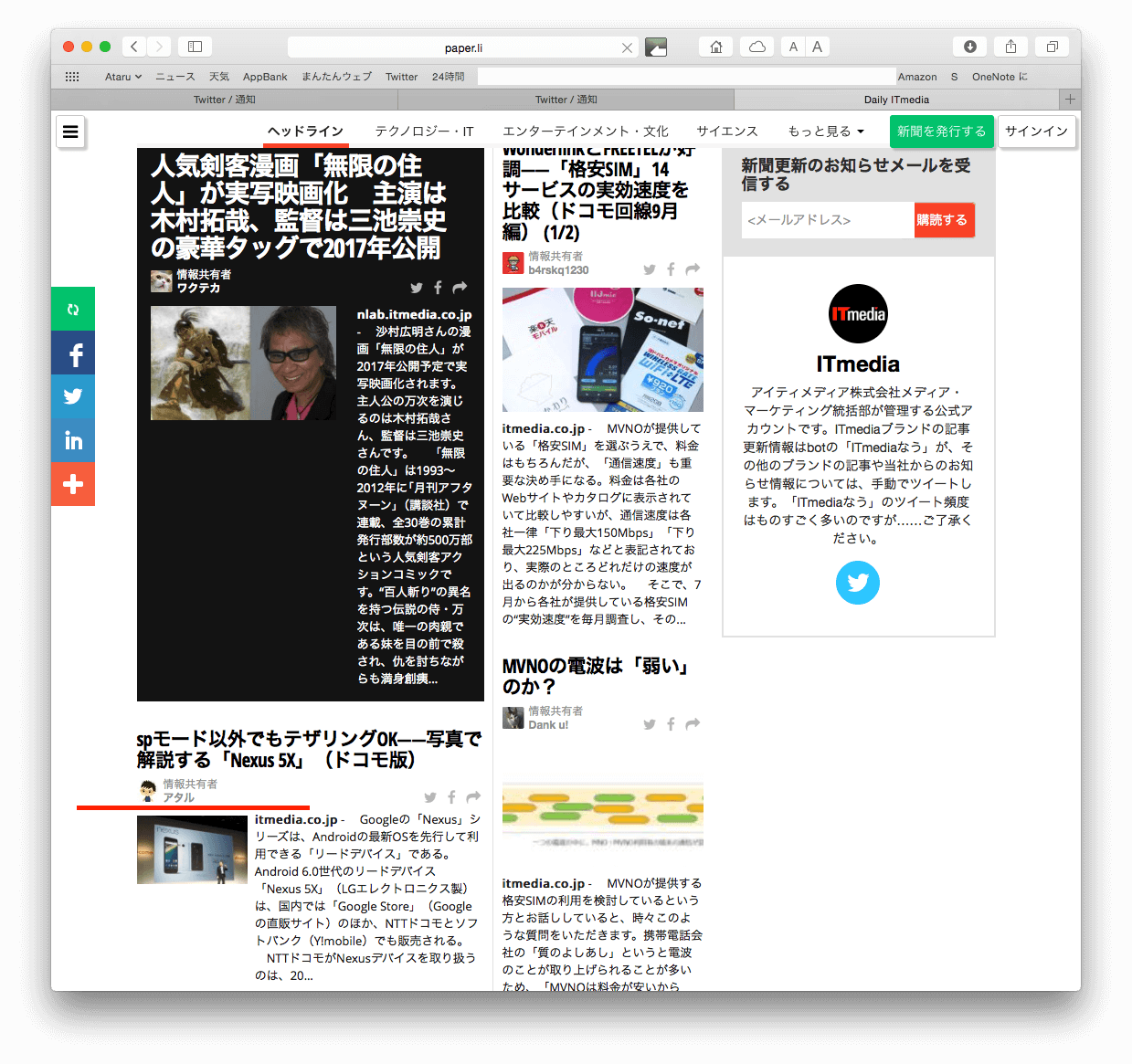Open nlab.itmedia.co.jp source link
The height and width of the screenshot is (1064, 1132).
414,314
